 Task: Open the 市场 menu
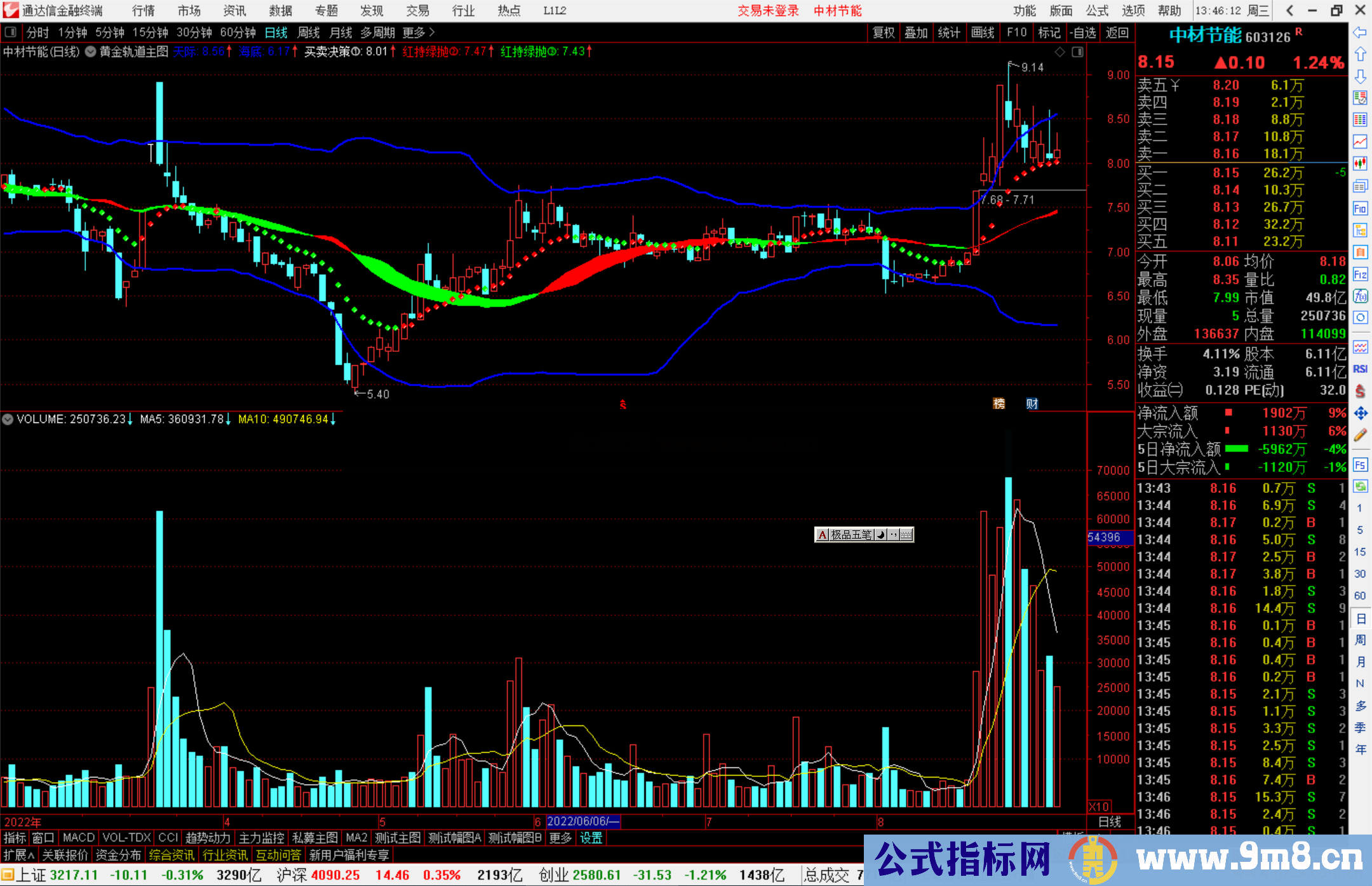pos(189,11)
